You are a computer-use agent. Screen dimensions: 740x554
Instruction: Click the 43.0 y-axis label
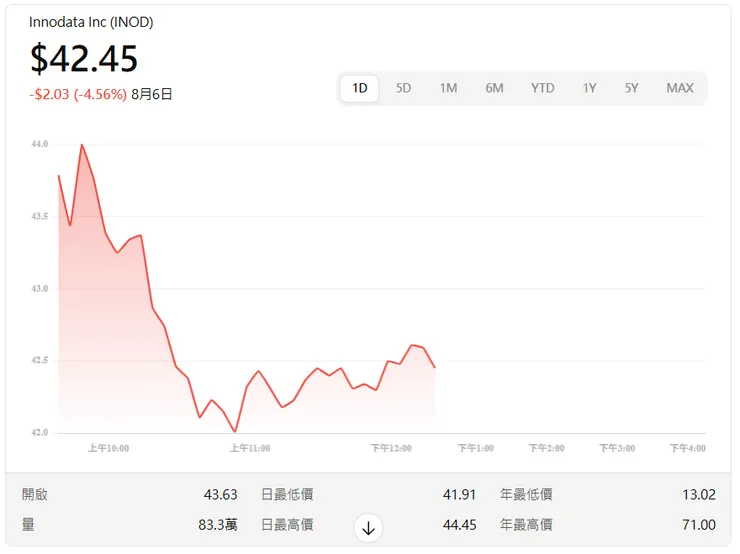pyautogui.click(x=40, y=289)
